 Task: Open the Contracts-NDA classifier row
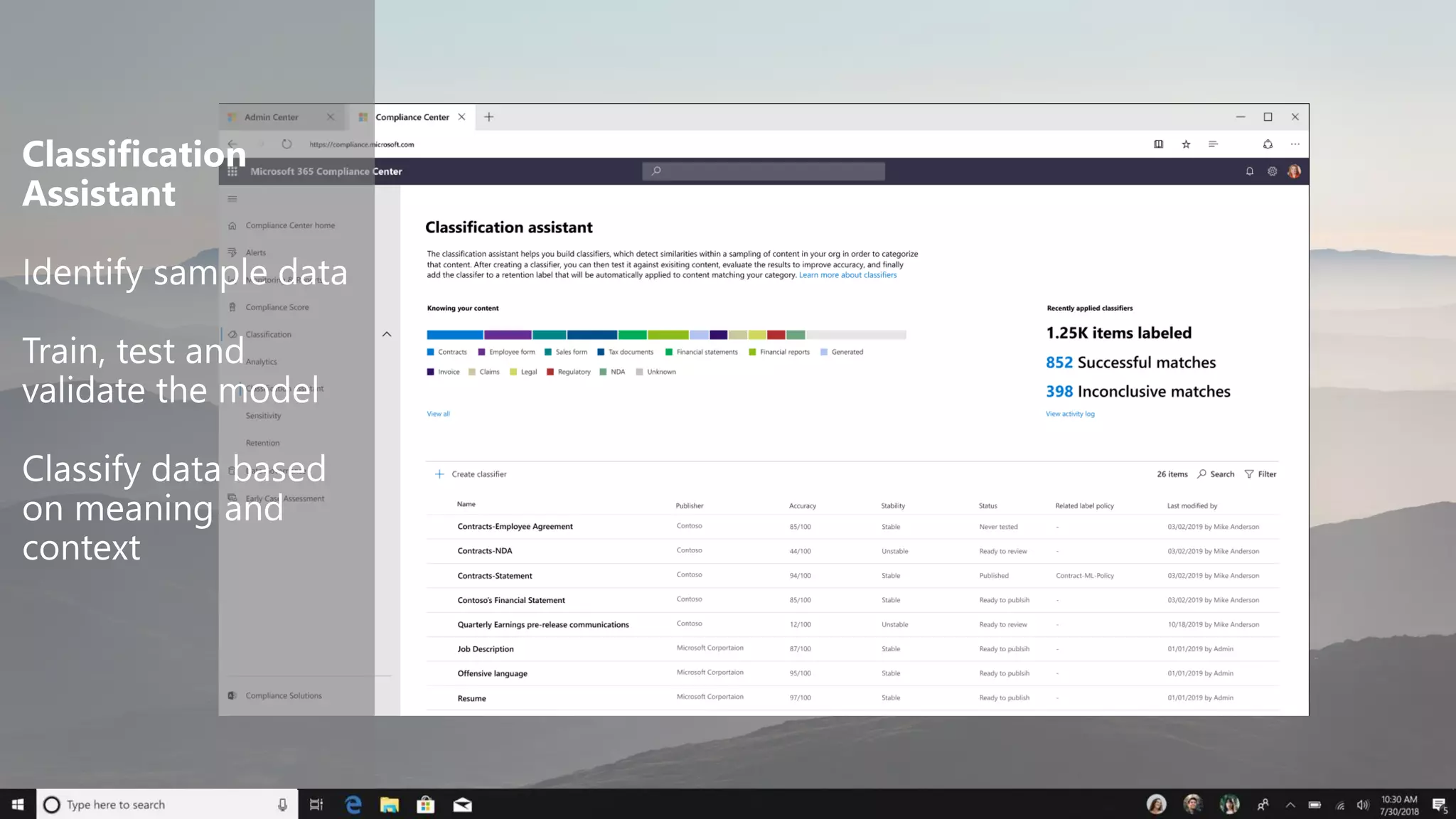(485, 551)
